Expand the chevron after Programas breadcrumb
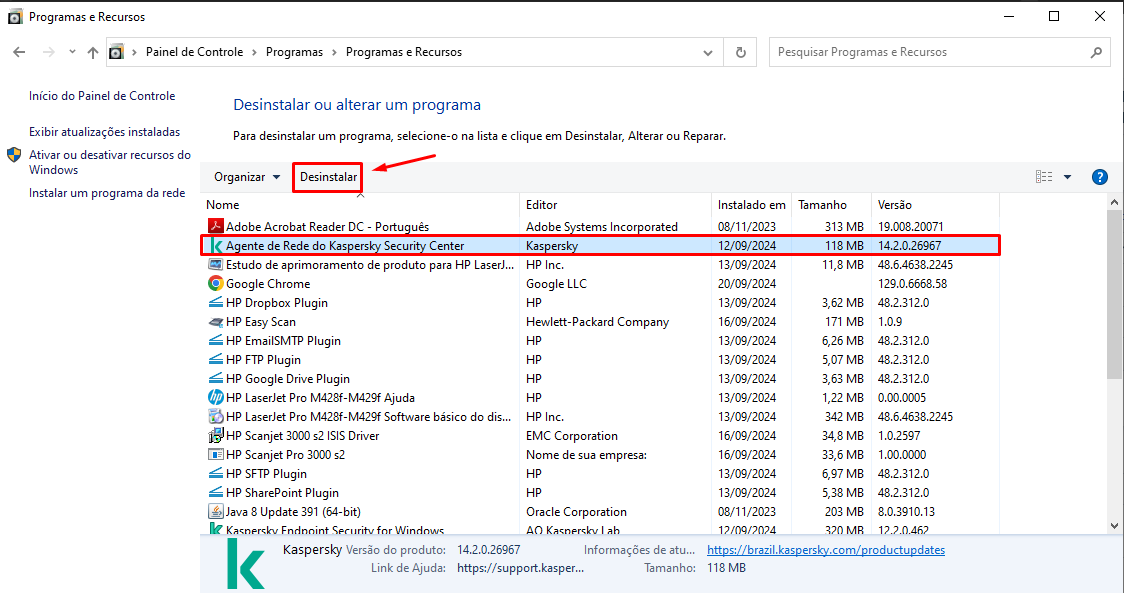The width and height of the screenshot is (1124, 593). (x=334, y=52)
